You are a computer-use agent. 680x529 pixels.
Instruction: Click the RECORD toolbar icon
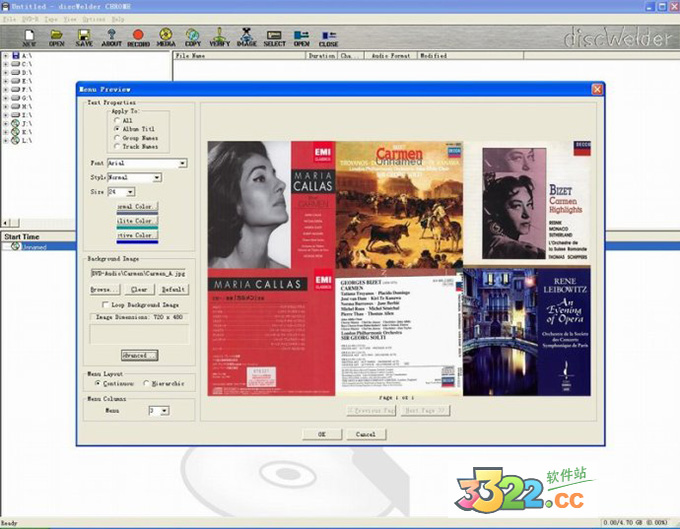(x=139, y=39)
